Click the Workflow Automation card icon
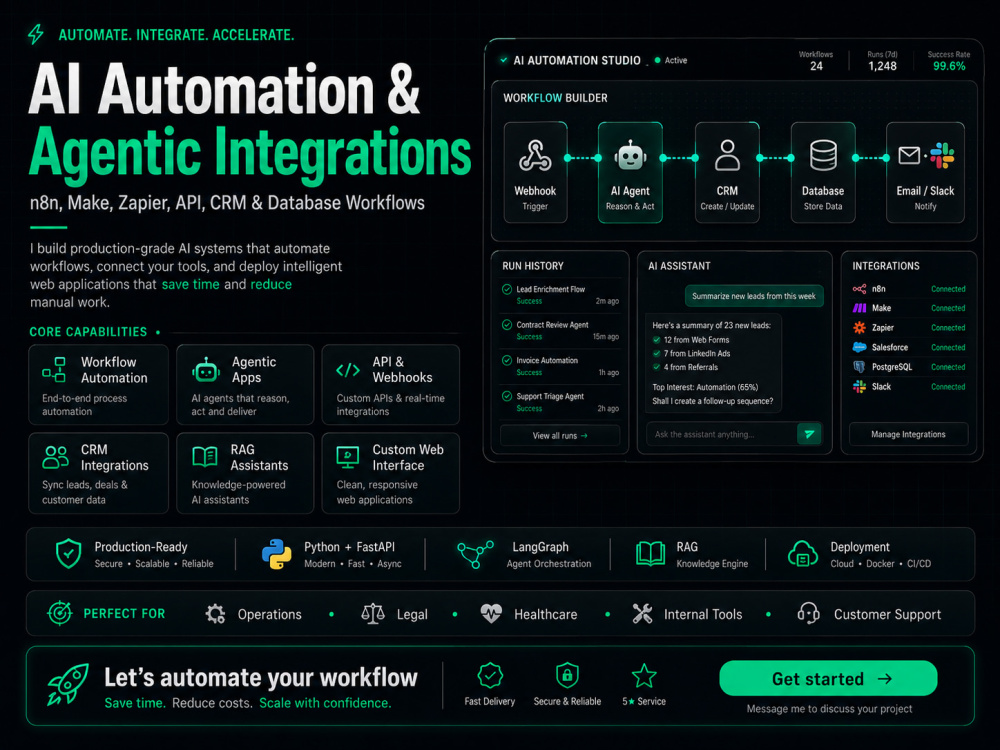This screenshot has width=1000, height=750. click(x=54, y=370)
